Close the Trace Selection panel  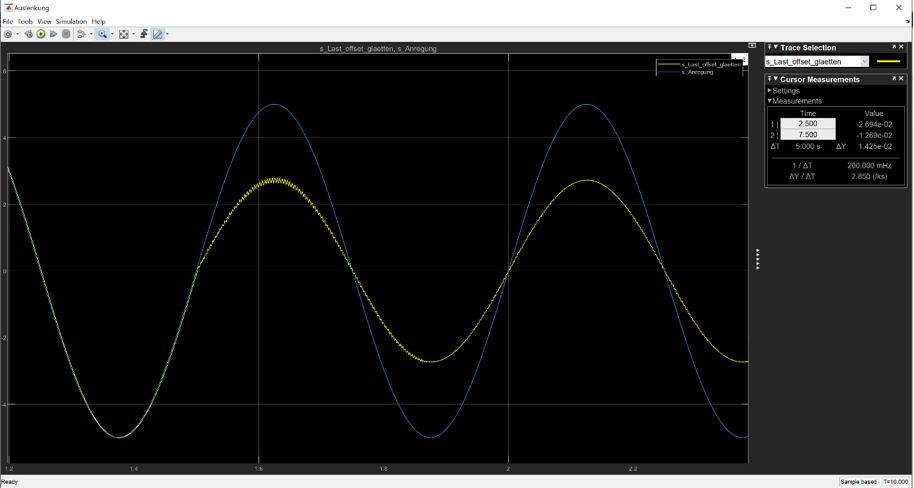coord(902,47)
